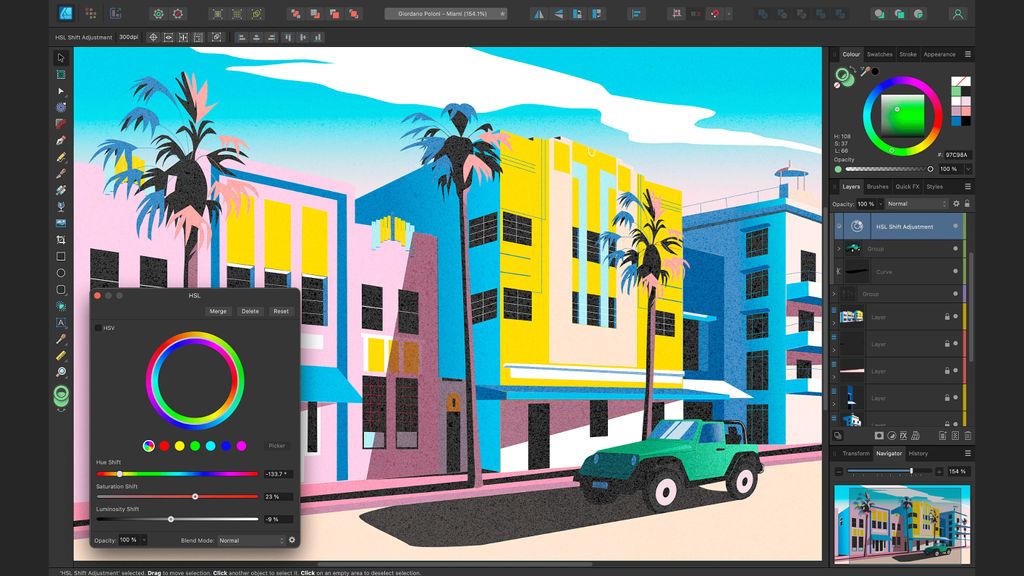Select the Move tool in the left toolbar
The height and width of the screenshot is (576, 1024).
point(60,58)
